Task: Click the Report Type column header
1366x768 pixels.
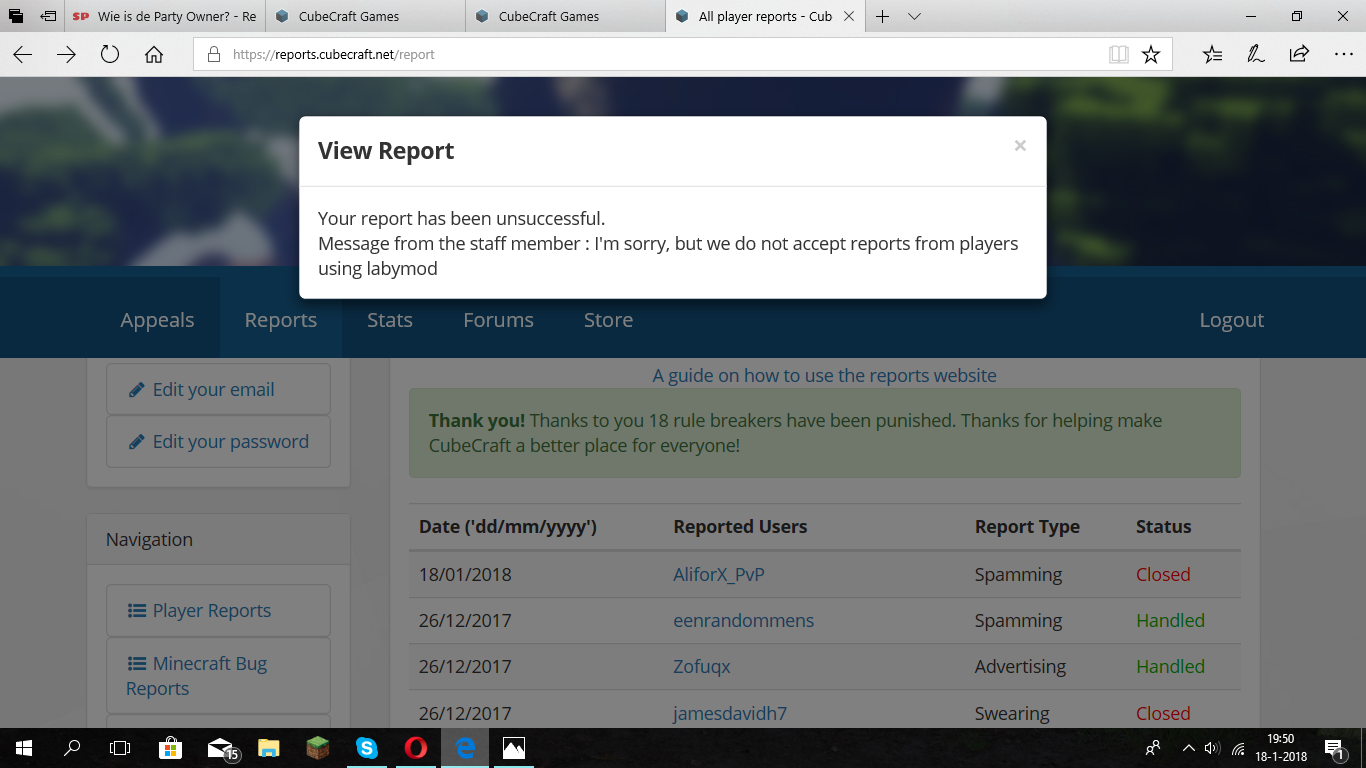Action: (1027, 527)
